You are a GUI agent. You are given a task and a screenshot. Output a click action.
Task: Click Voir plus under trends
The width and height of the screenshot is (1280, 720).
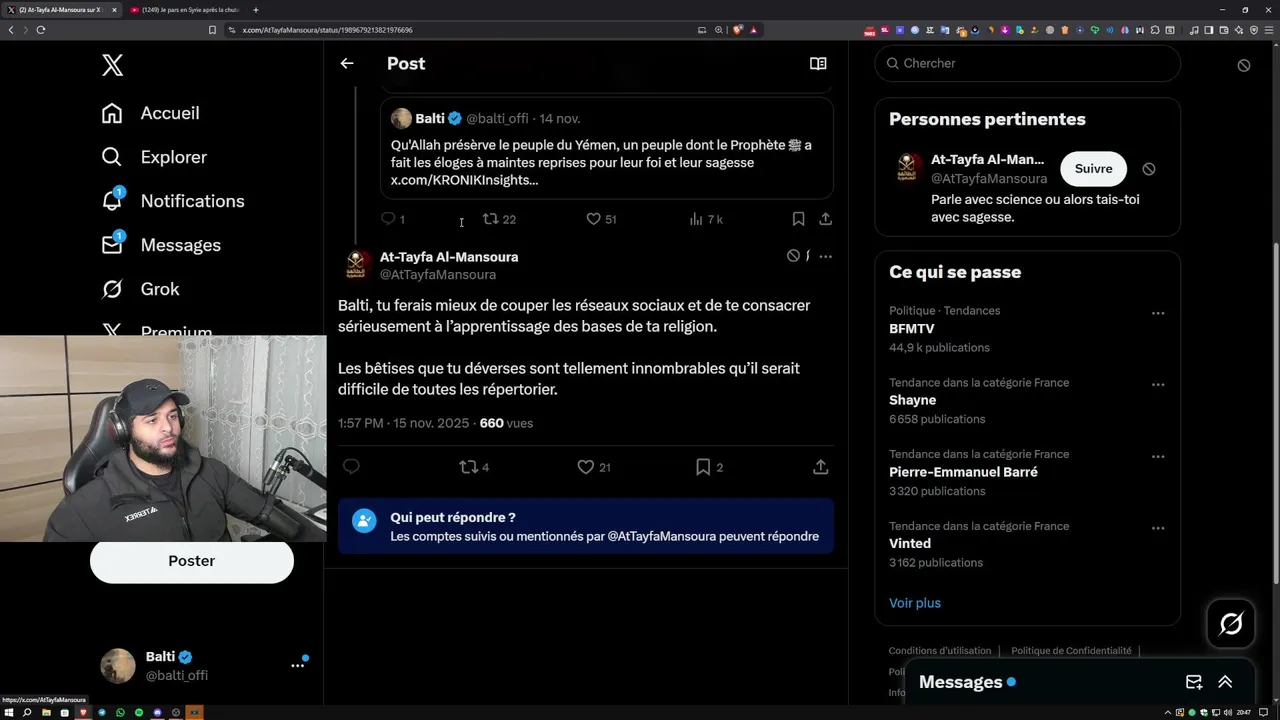(915, 603)
